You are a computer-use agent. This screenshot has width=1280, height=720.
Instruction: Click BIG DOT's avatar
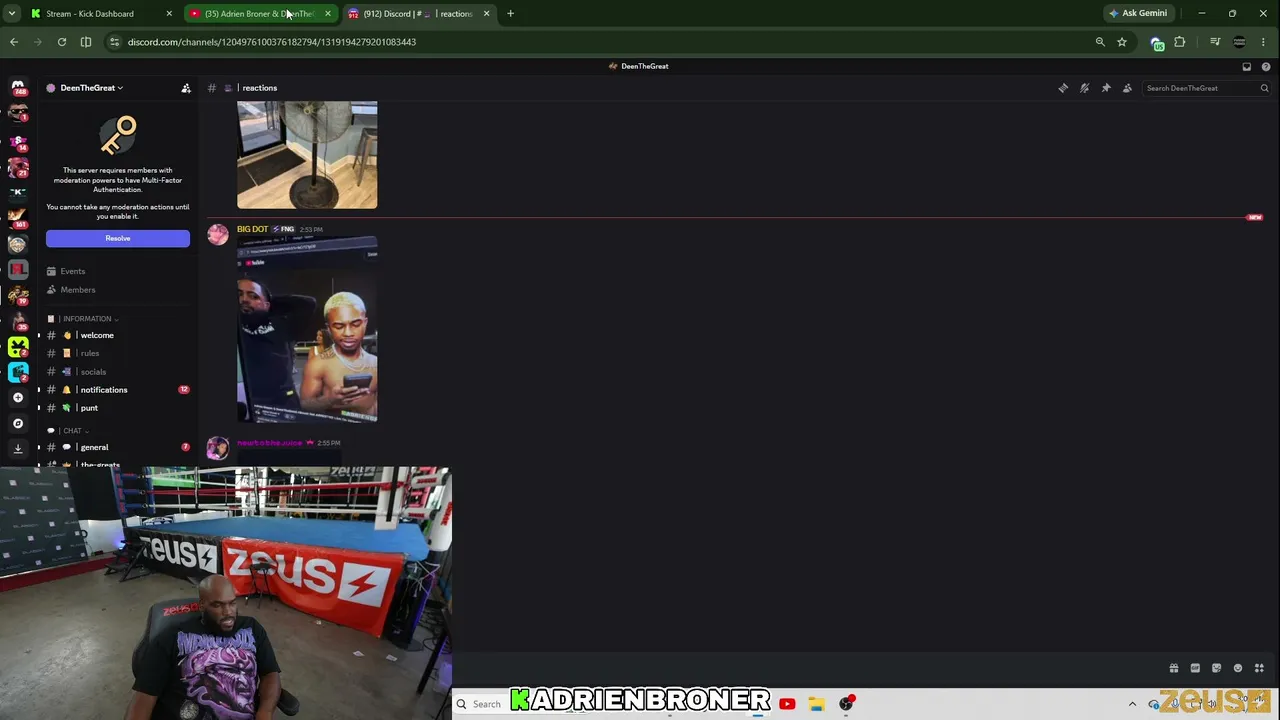(x=218, y=235)
